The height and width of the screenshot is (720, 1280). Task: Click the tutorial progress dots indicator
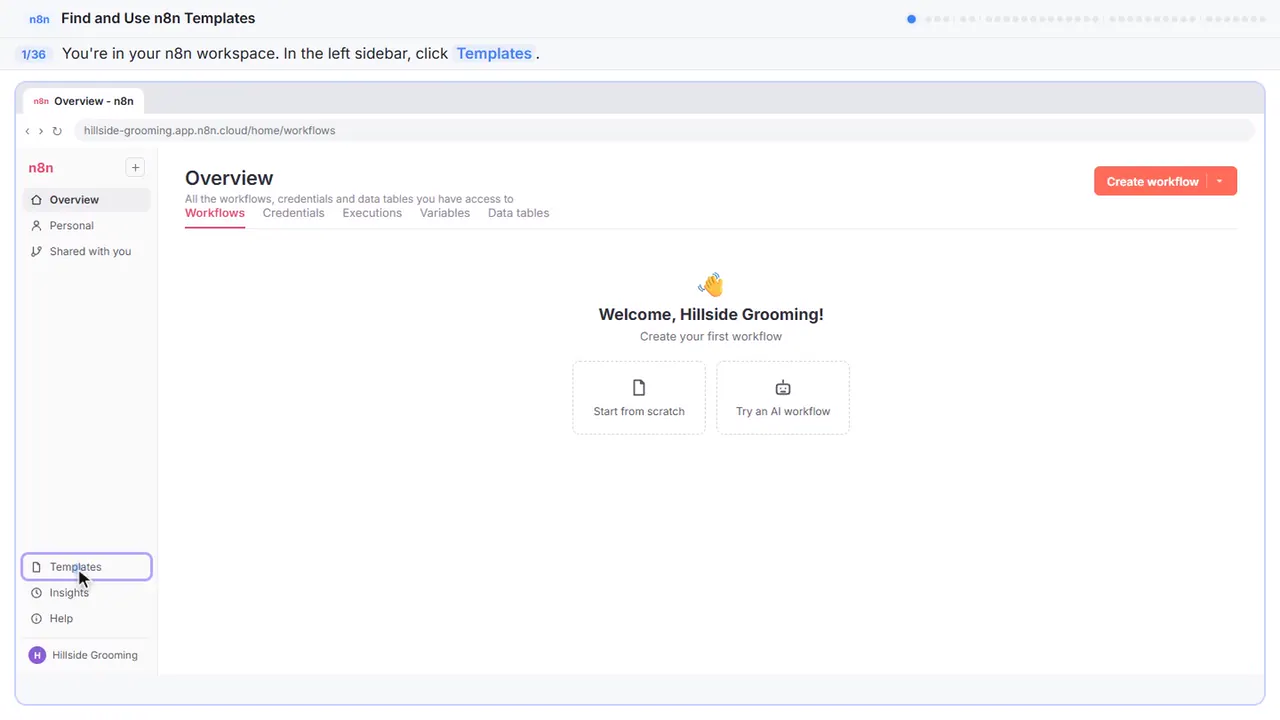(x=1086, y=19)
